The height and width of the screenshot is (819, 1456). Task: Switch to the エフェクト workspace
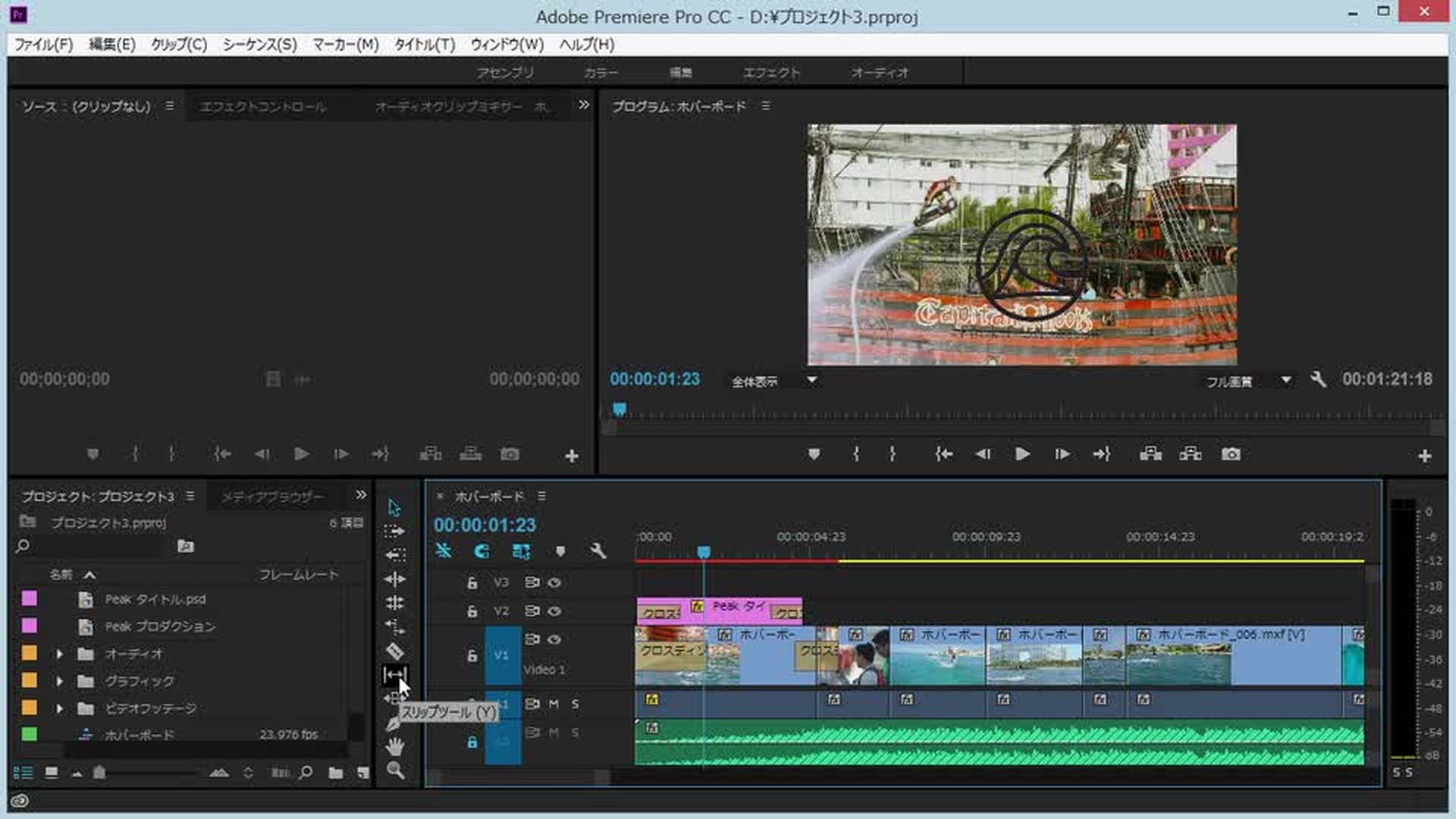pyautogui.click(x=771, y=73)
